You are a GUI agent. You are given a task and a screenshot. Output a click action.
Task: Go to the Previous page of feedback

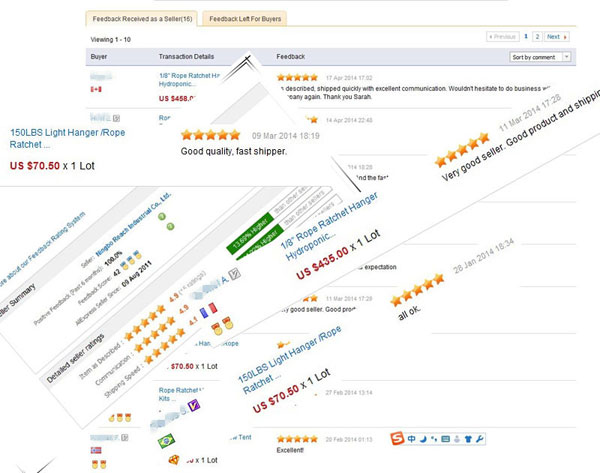pos(503,37)
